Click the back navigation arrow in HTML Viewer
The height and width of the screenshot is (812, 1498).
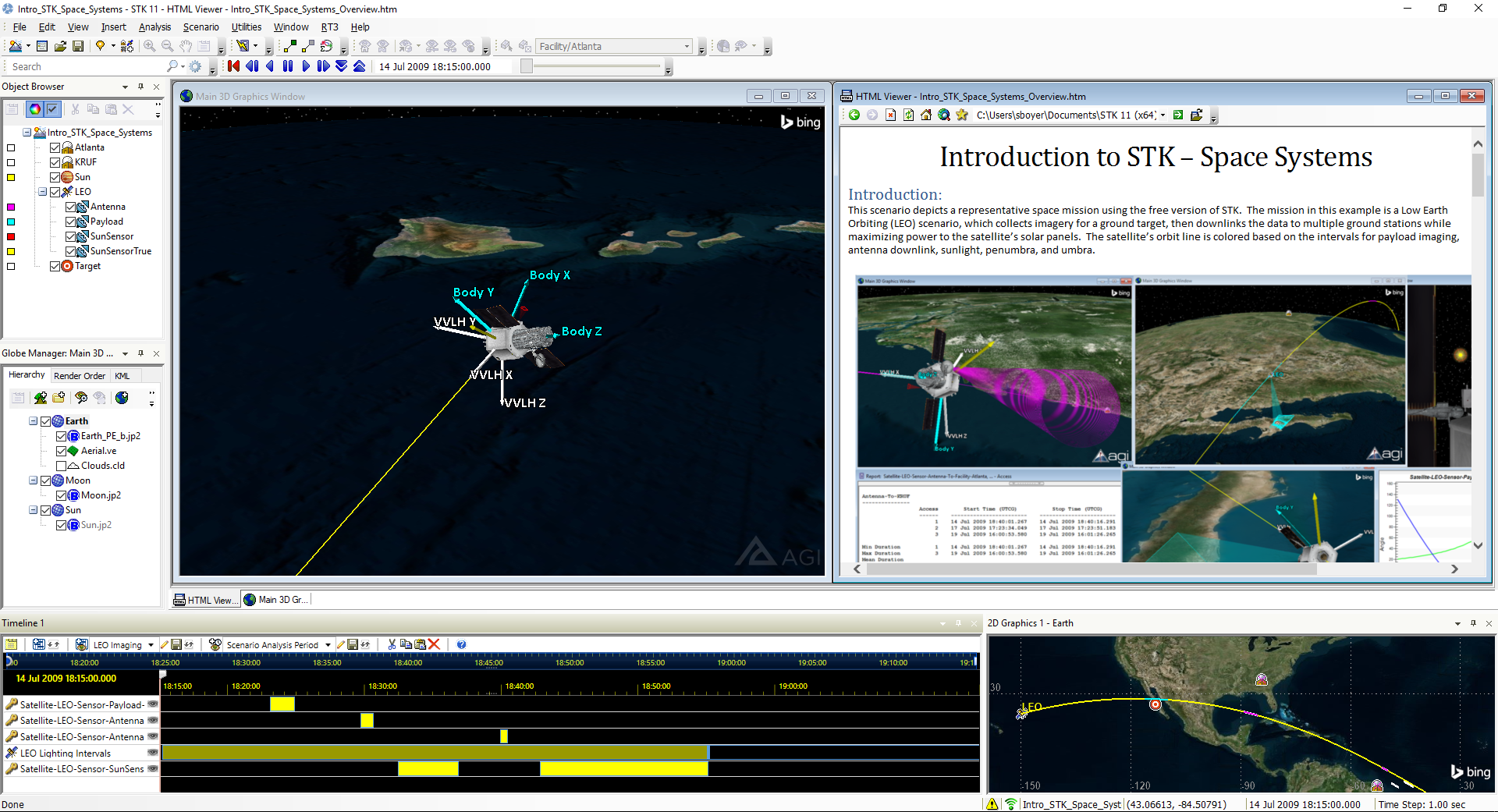click(854, 115)
